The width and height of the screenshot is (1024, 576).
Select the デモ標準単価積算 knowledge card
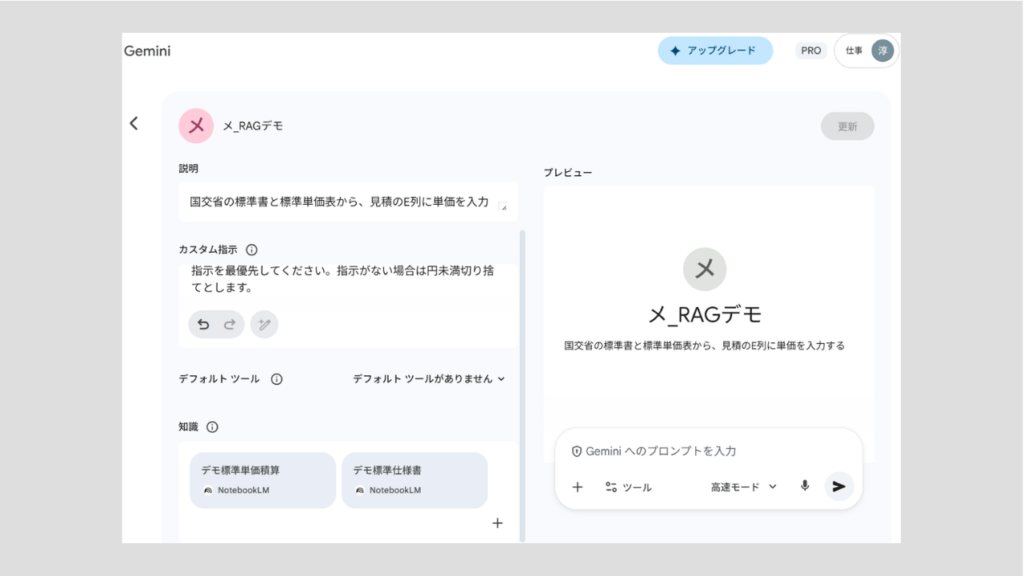(x=262, y=480)
